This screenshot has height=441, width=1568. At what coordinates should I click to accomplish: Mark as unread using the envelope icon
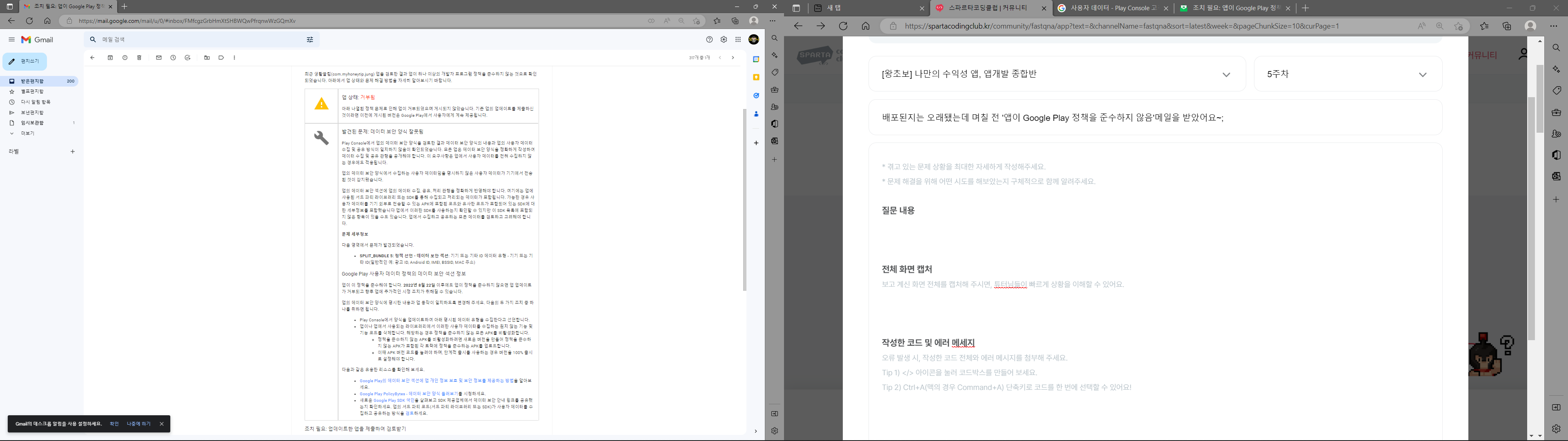(159, 58)
